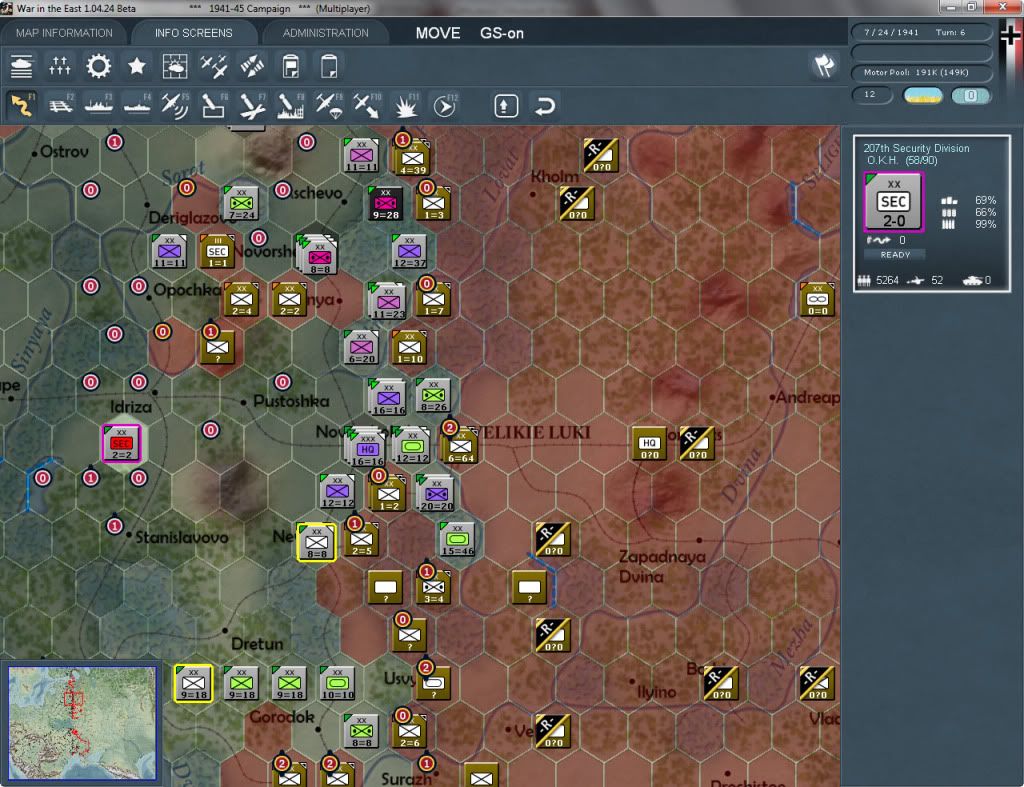Open the weather map icon
The height and width of the screenshot is (787, 1024).
(175, 66)
